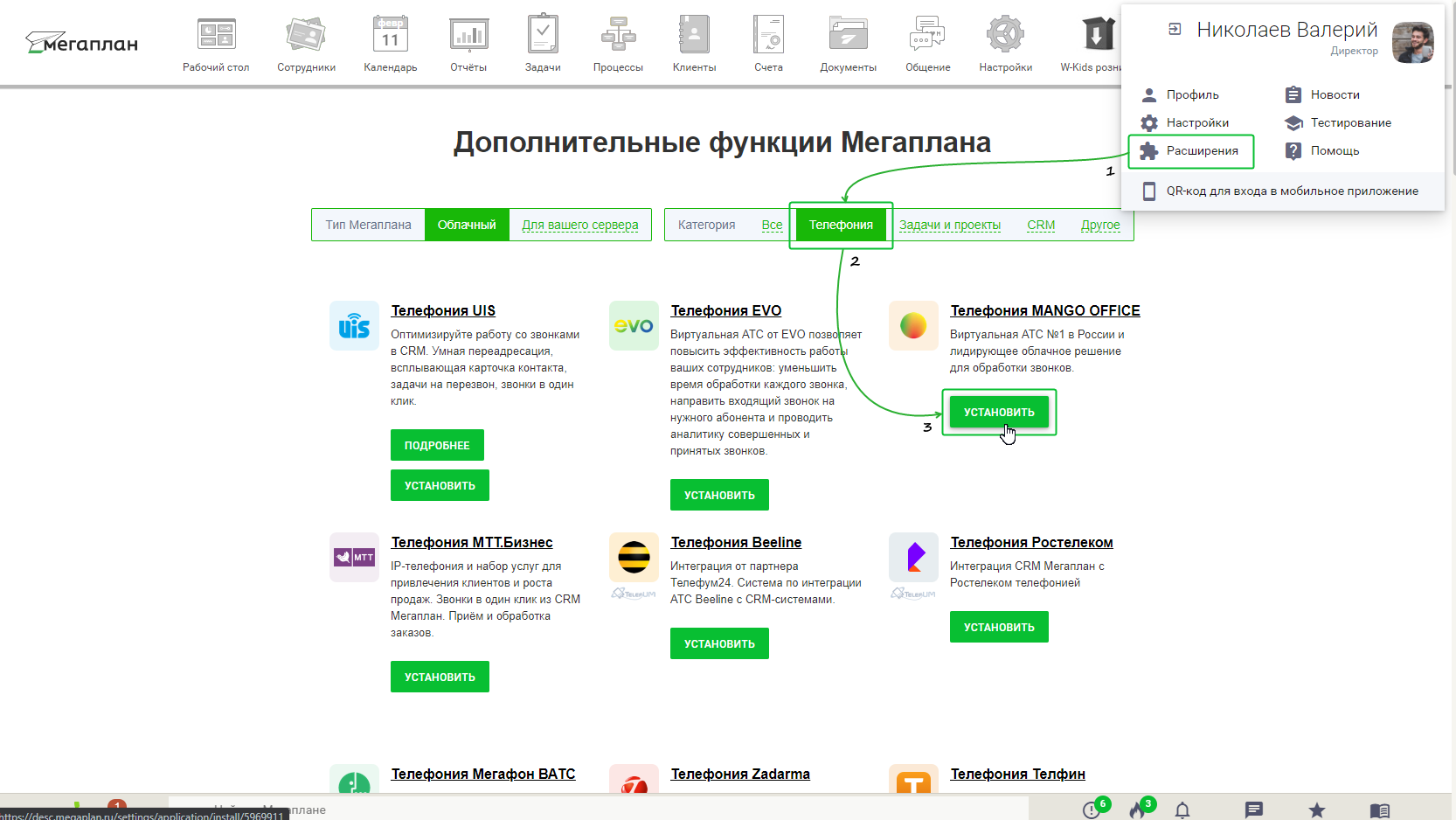This screenshot has height=820, width=1456.
Task: Open the Рабочий стол section icon
Action: click(x=216, y=35)
